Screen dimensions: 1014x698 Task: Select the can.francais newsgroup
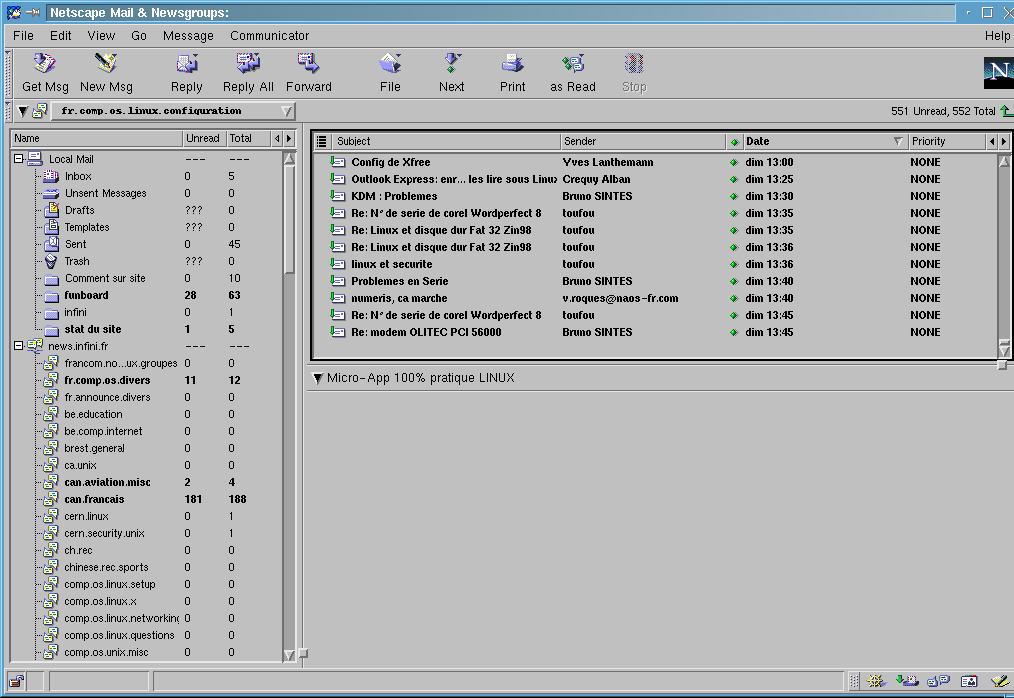(x=94, y=499)
